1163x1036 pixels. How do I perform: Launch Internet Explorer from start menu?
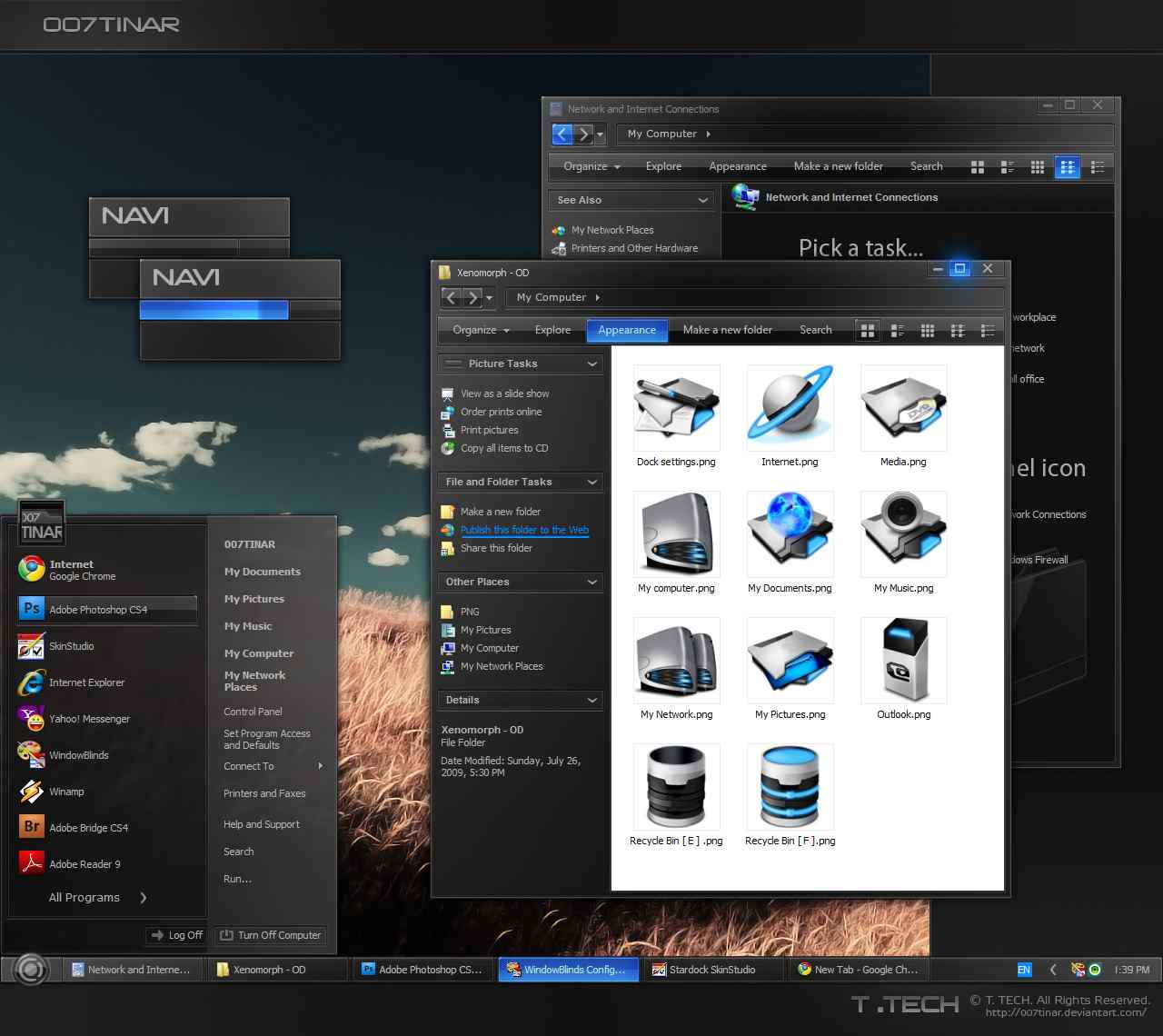coord(72,682)
